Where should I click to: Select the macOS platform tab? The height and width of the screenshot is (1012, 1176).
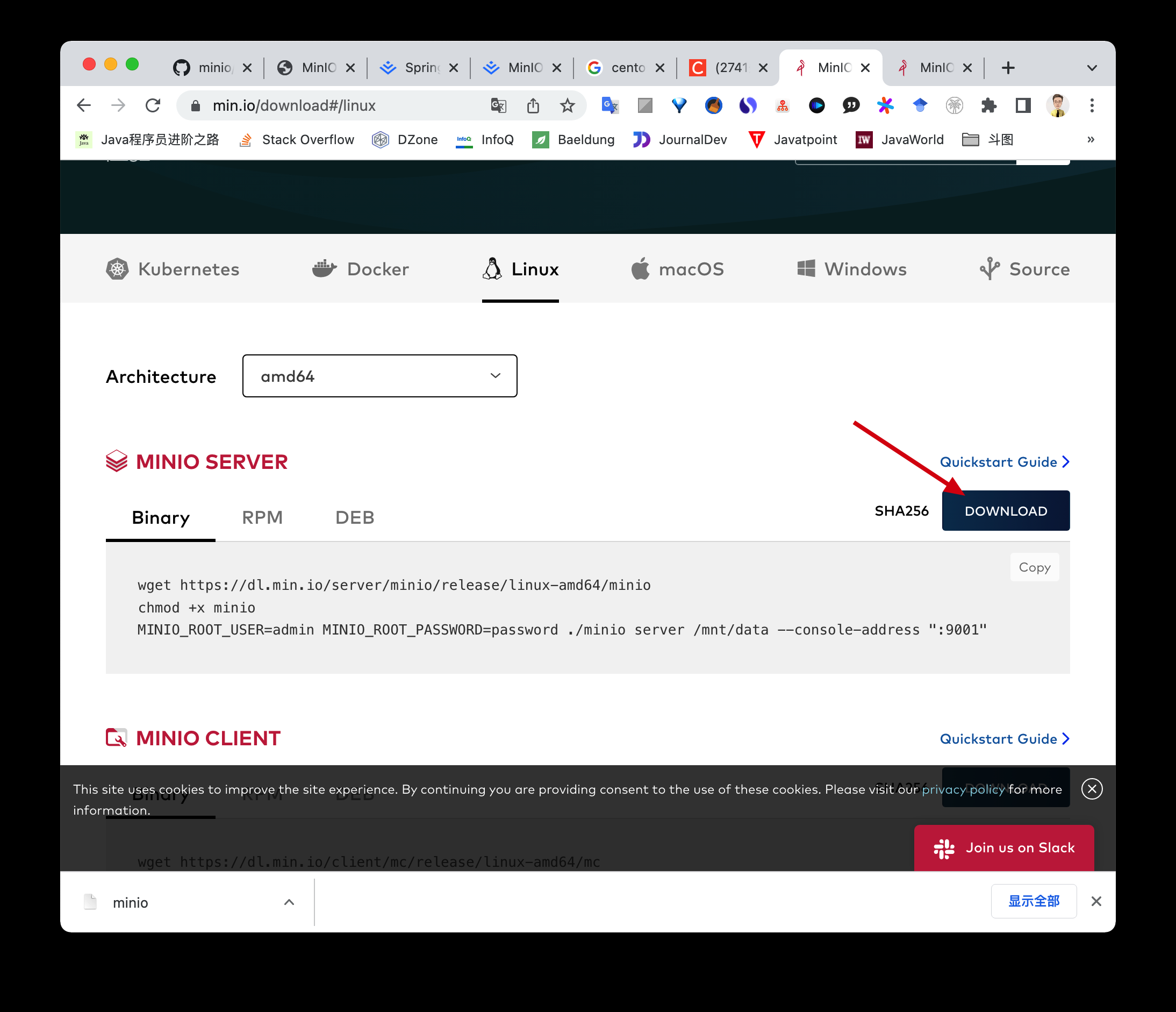pyautogui.click(x=678, y=269)
